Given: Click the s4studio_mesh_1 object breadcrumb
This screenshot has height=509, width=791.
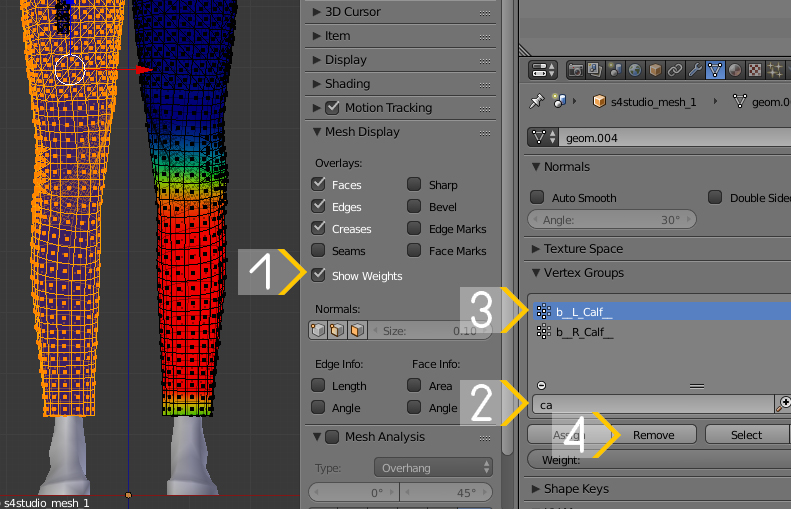Looking at the screenshot, I should tap(645, 102).
